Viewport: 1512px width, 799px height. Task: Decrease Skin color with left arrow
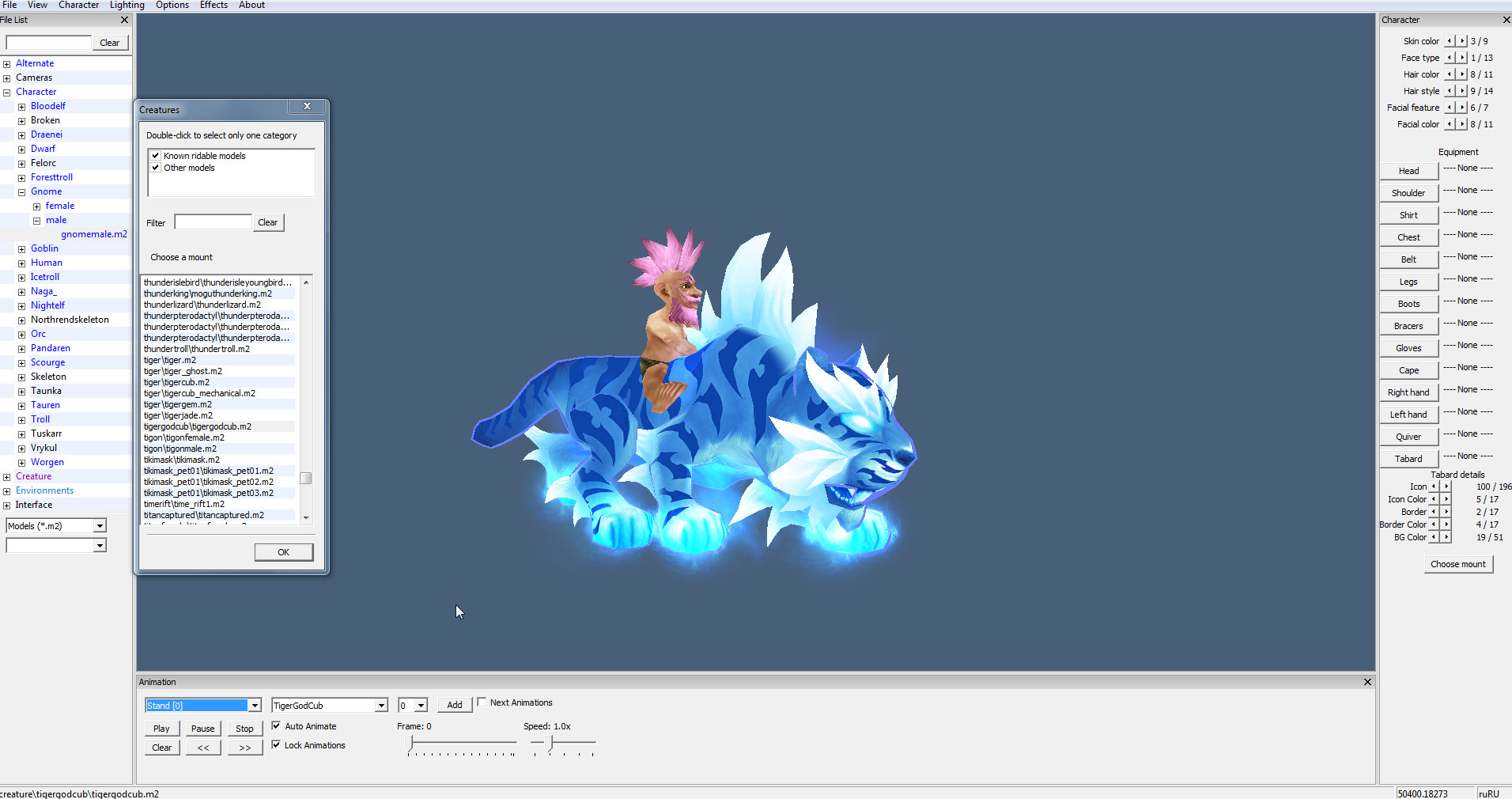point(1450,41)
